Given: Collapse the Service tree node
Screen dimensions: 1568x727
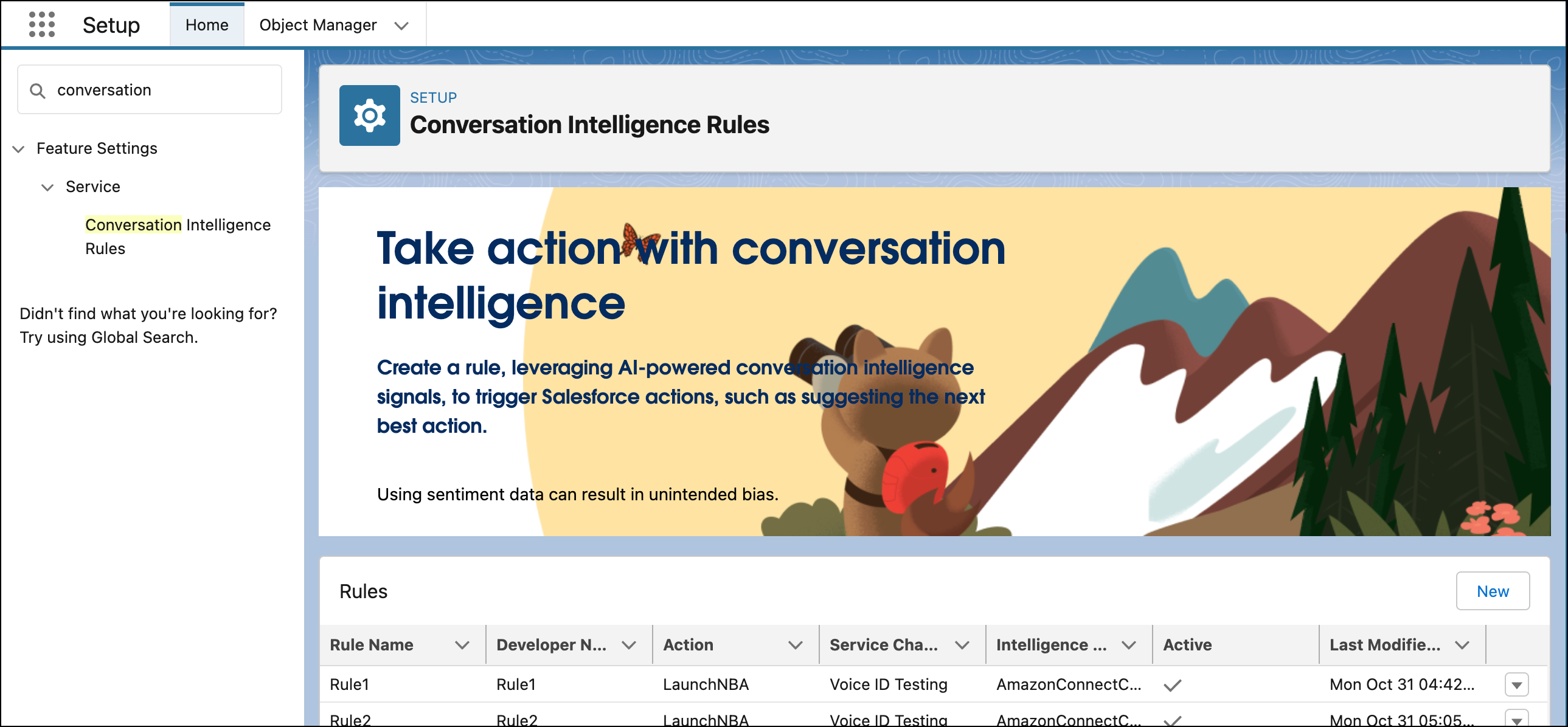Looking at the screenshot, I should pyautogui.click(x=47, y=187).
